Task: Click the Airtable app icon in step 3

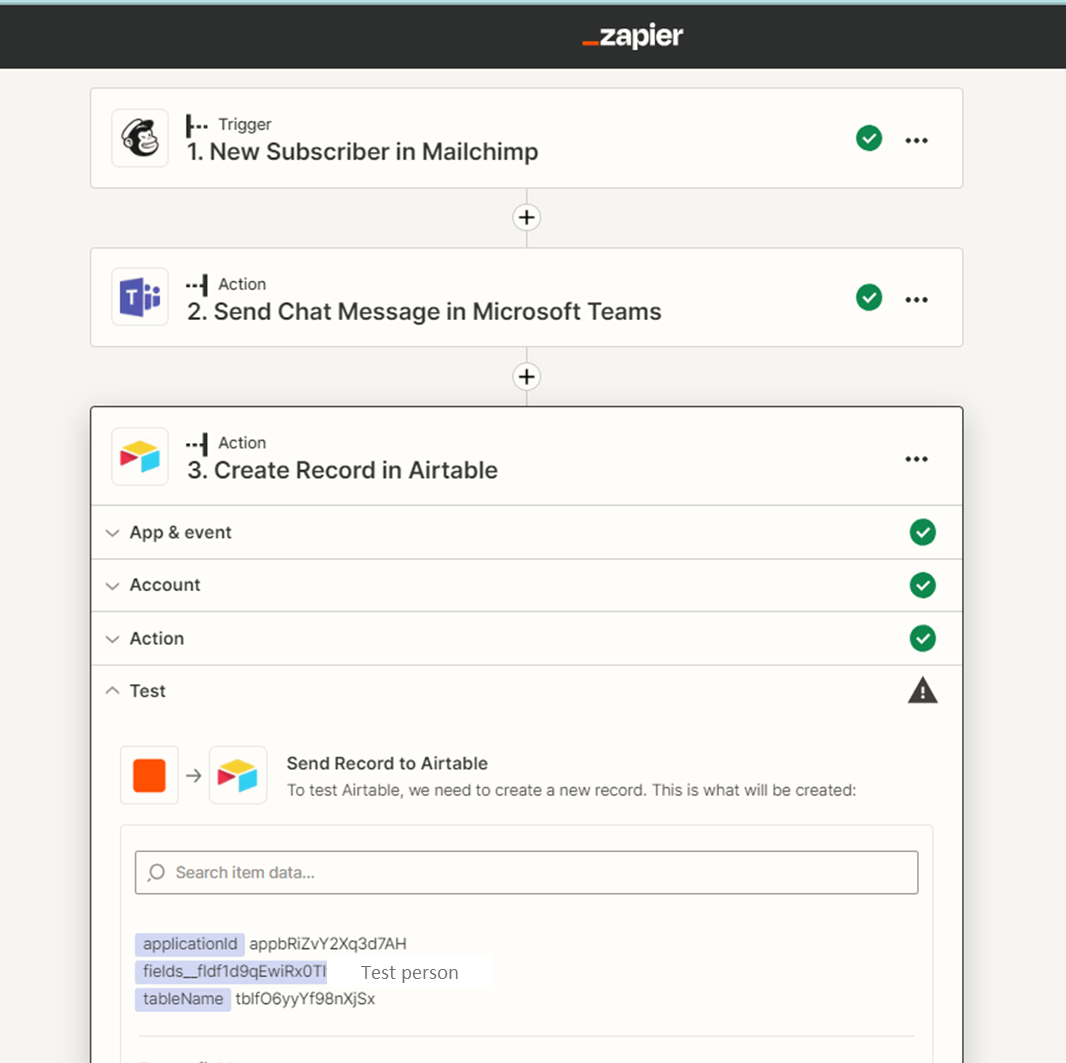Action: [140, 456]
